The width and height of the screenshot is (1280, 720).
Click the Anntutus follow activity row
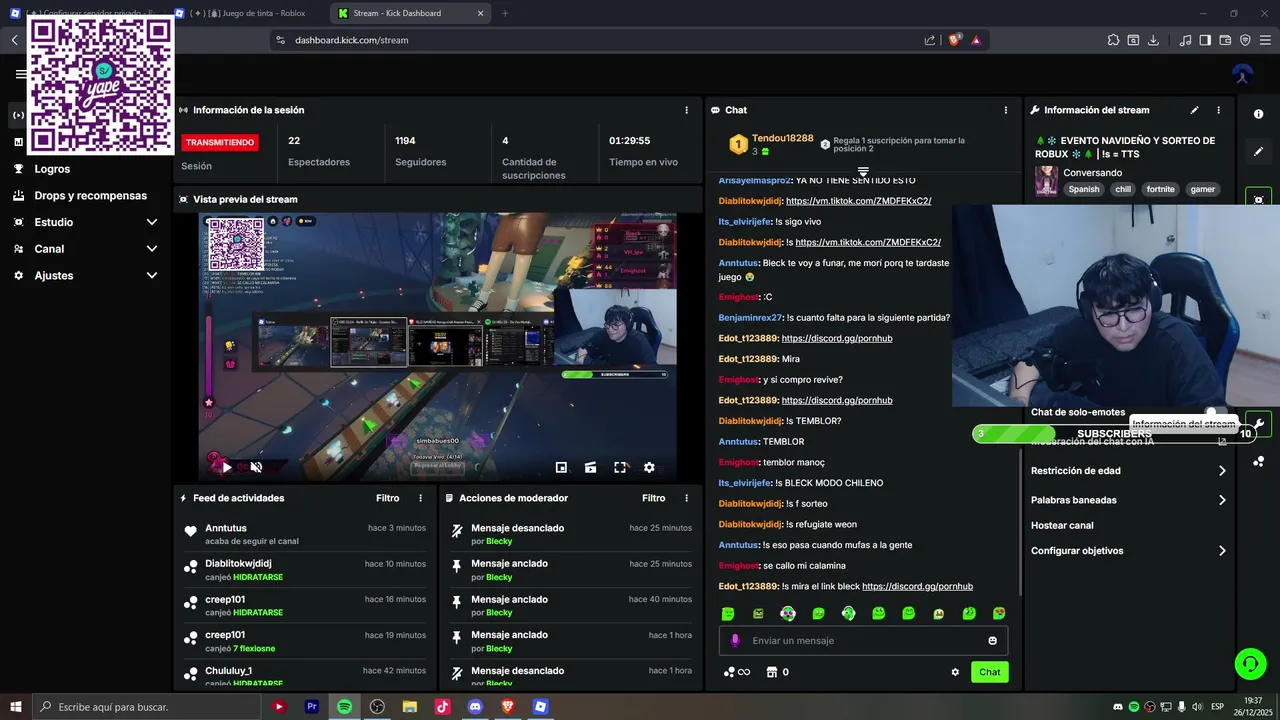[305, 534]
